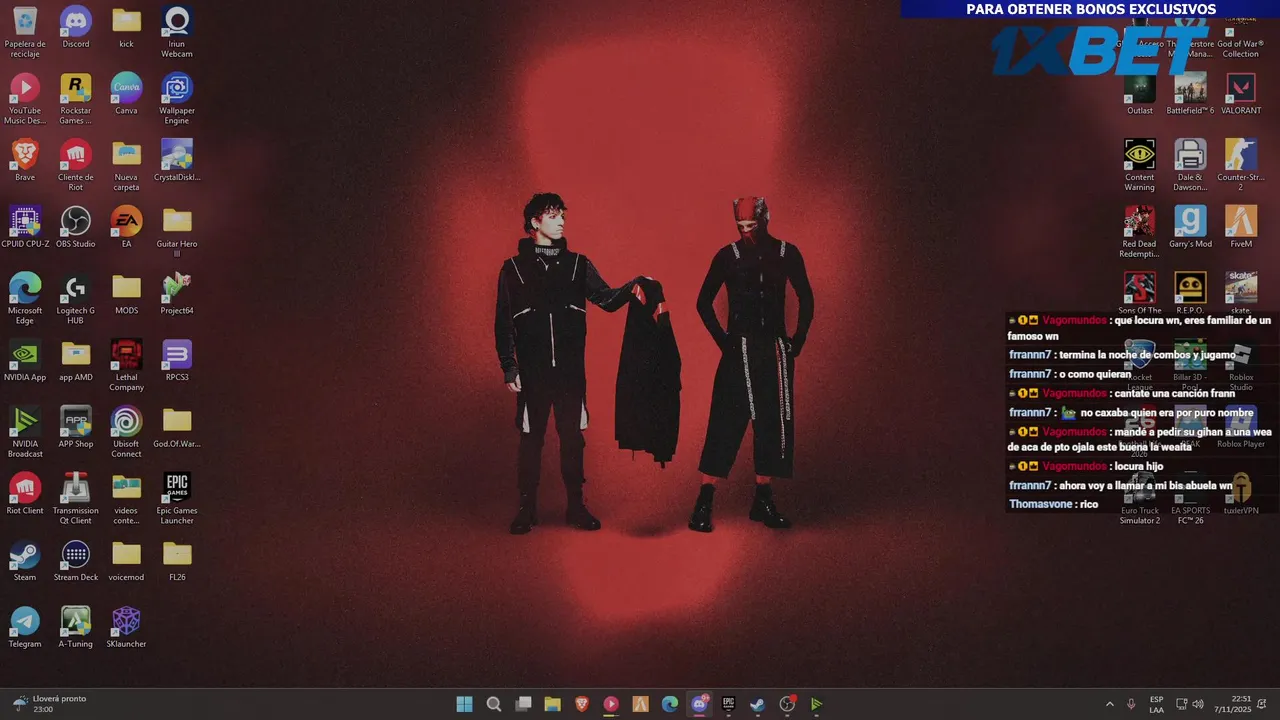Open the volume control in system tray
Image resolution: width=1280 pixels, height=720 pixels.
tap(1198, 704)
